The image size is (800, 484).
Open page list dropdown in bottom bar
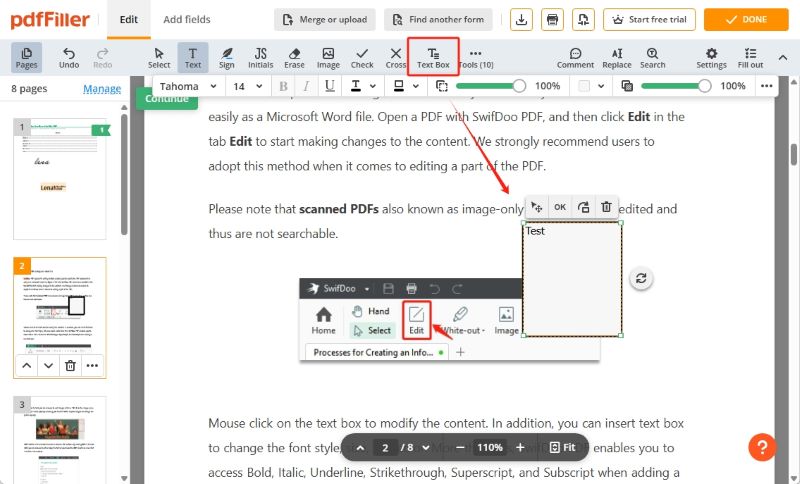point(426,448)
